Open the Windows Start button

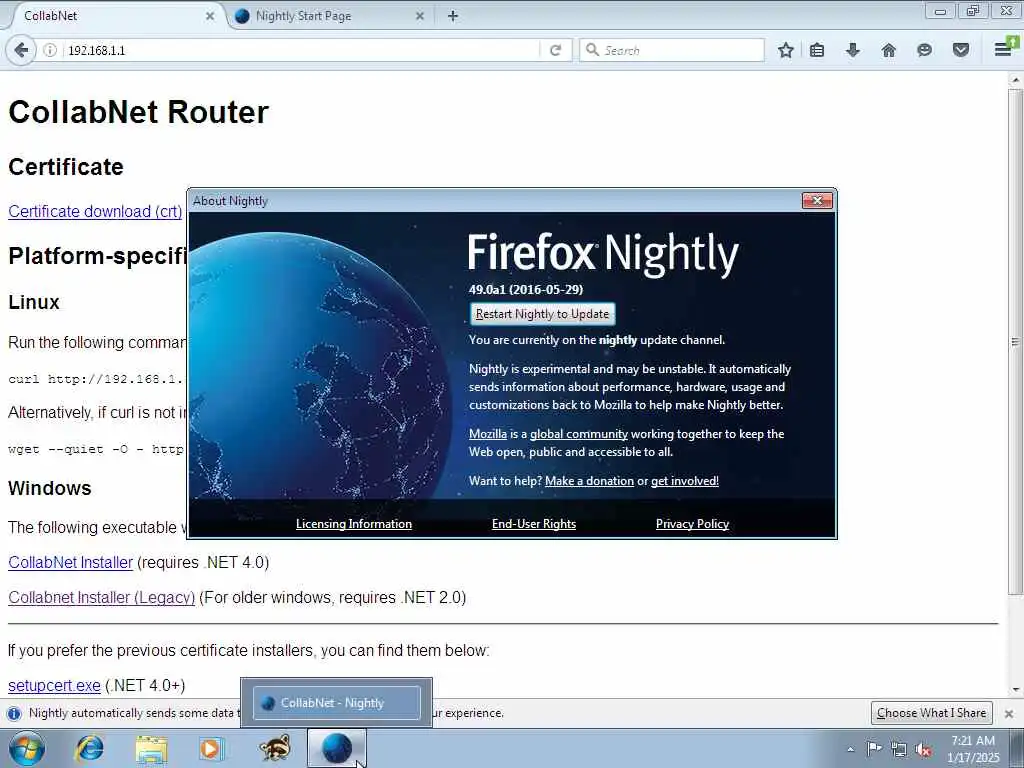27,748
